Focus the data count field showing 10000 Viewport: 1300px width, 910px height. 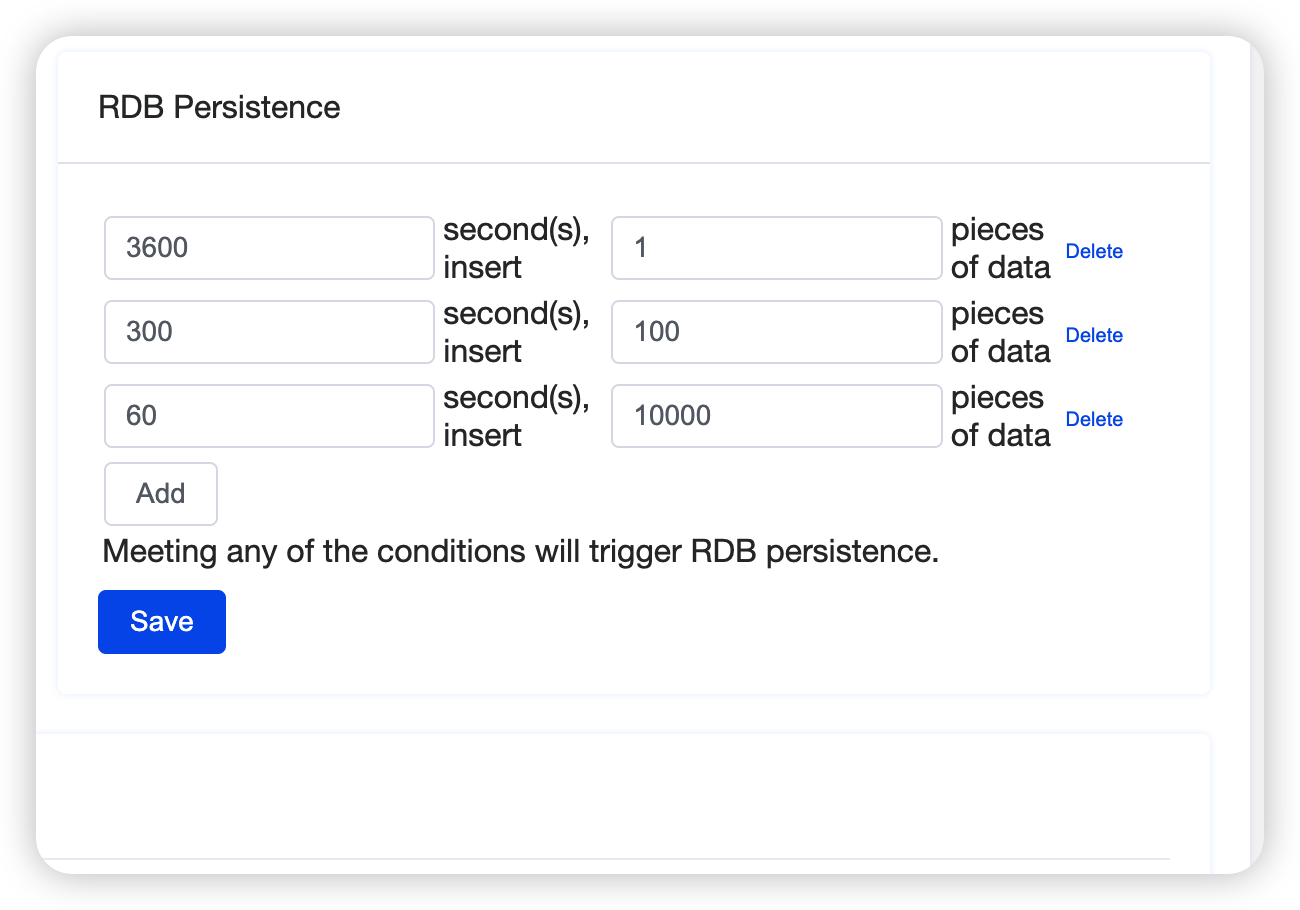tap(776, 416)
